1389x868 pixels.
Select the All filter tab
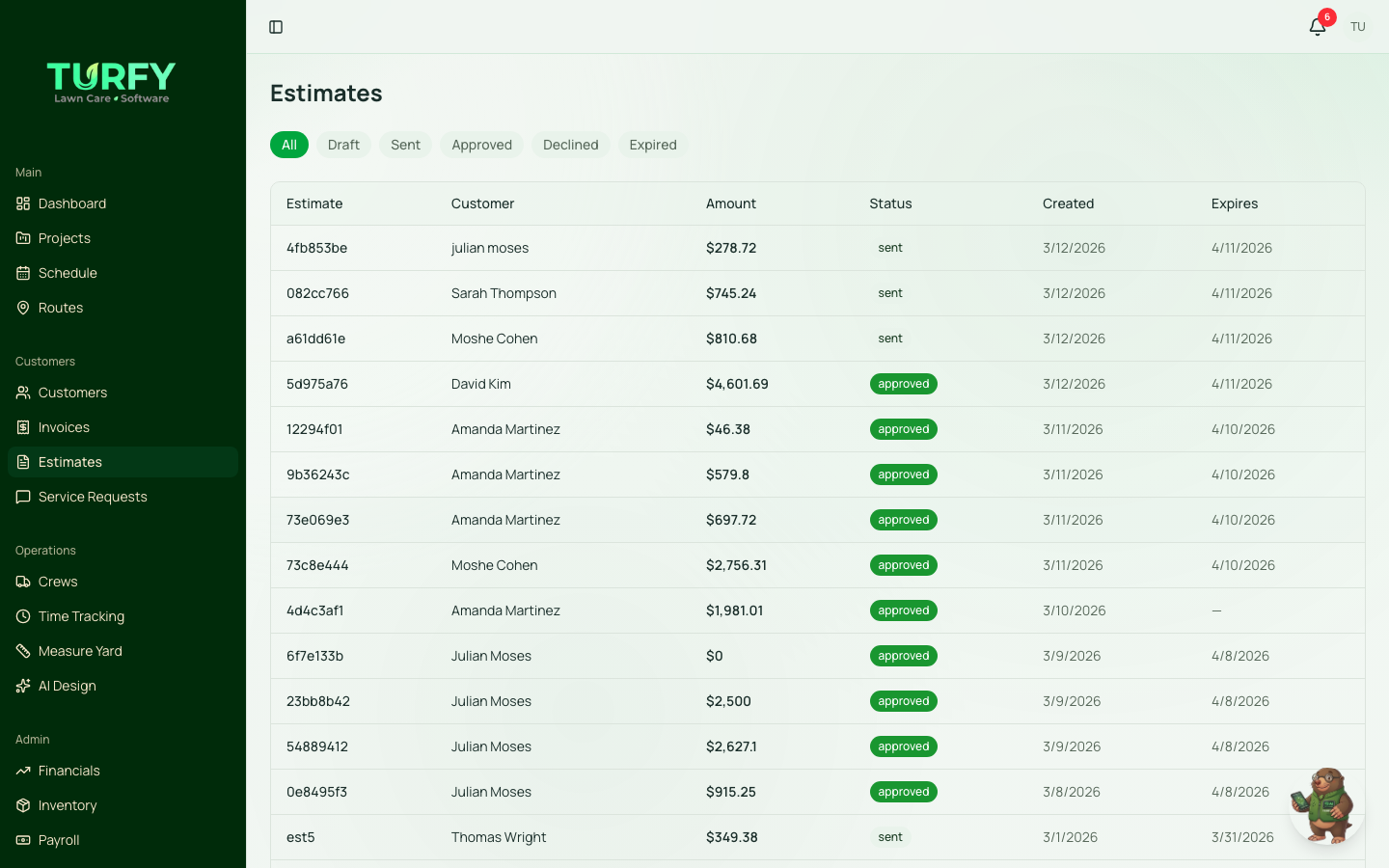(289, 145)
